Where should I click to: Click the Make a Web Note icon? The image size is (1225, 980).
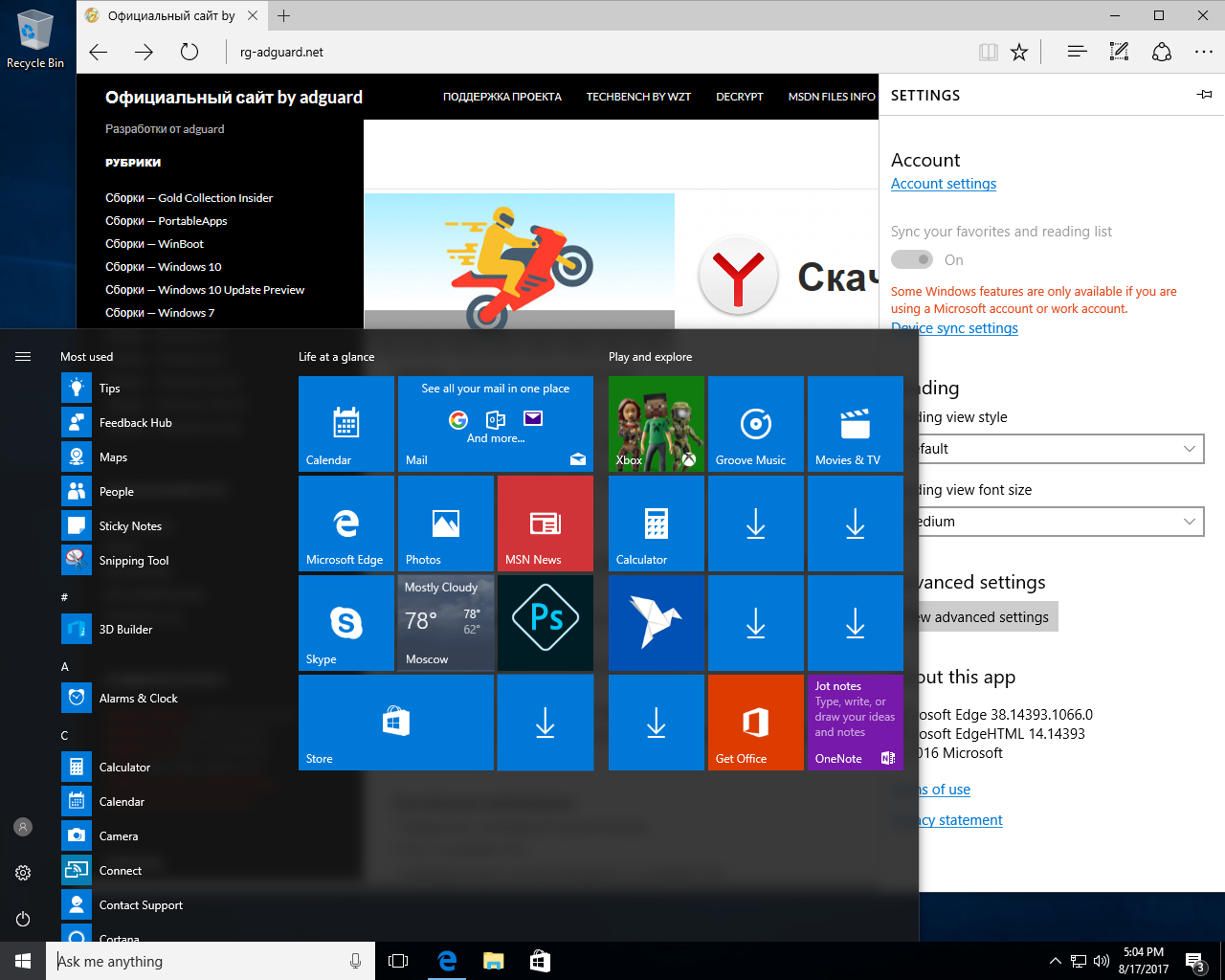click(1119, 52)
